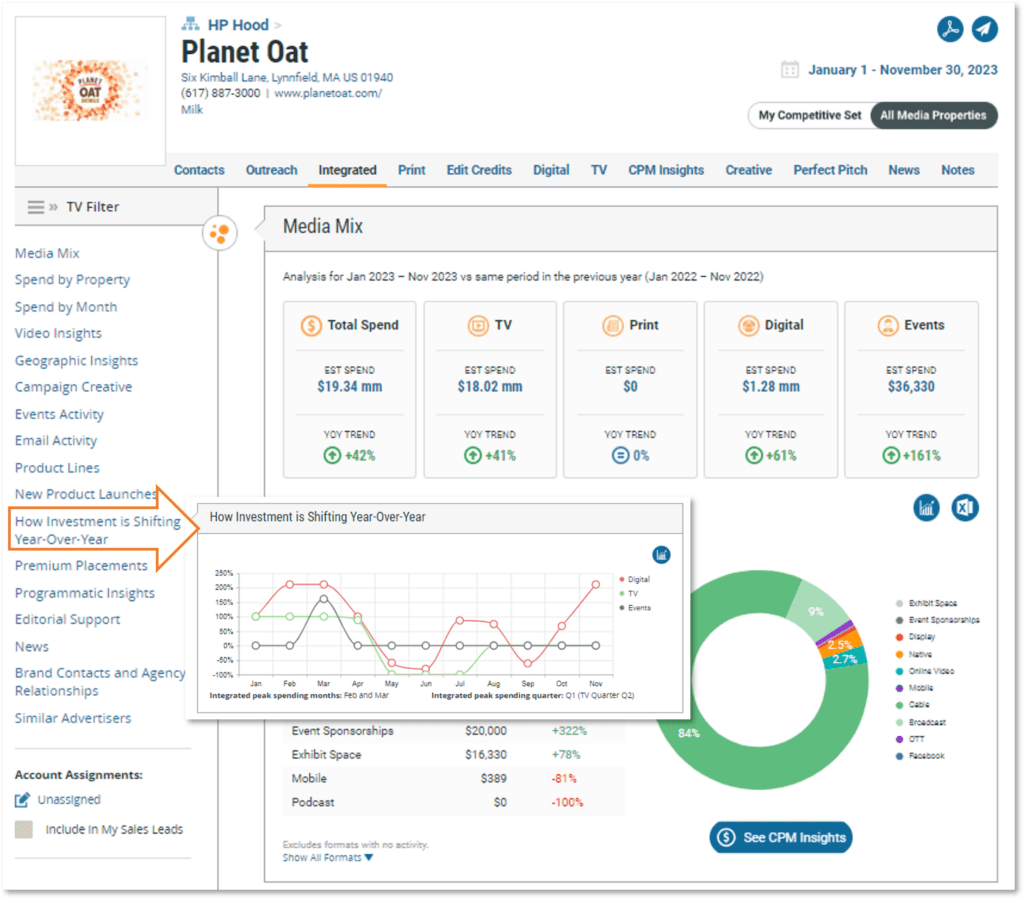This screenshot has height=899, width=1024.
Task: Select My Competitive Set toggle option
Action: [810, 116]
